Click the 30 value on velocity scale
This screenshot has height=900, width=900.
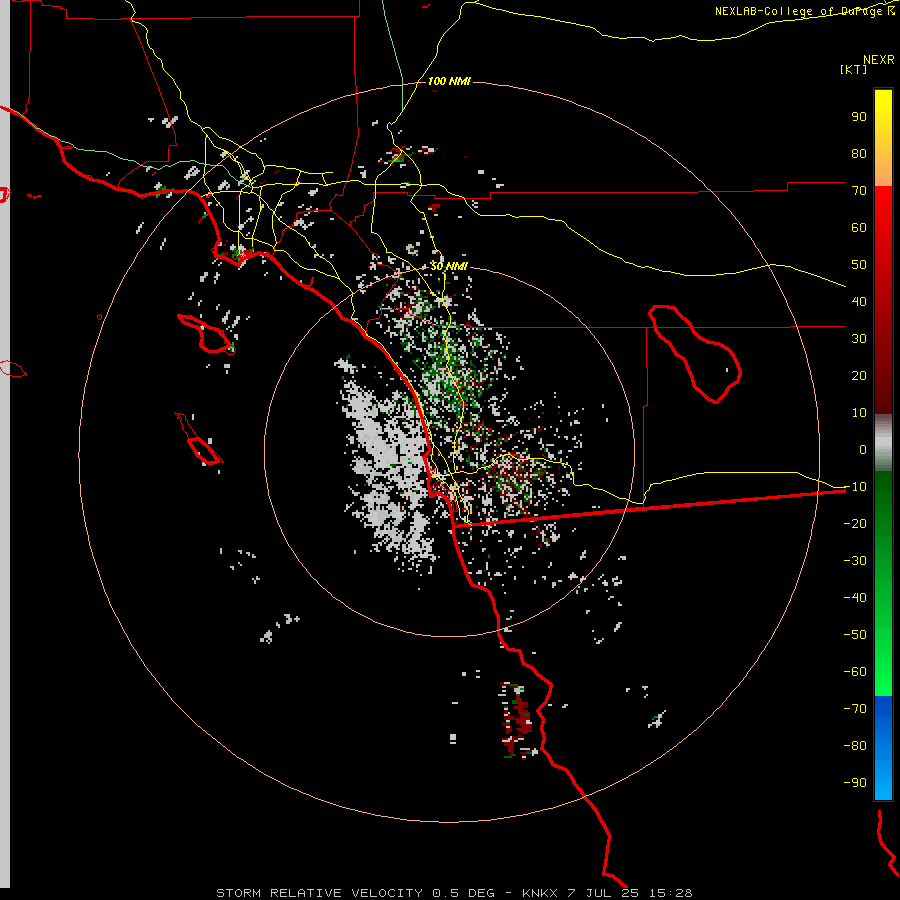[x=859, y=339]
